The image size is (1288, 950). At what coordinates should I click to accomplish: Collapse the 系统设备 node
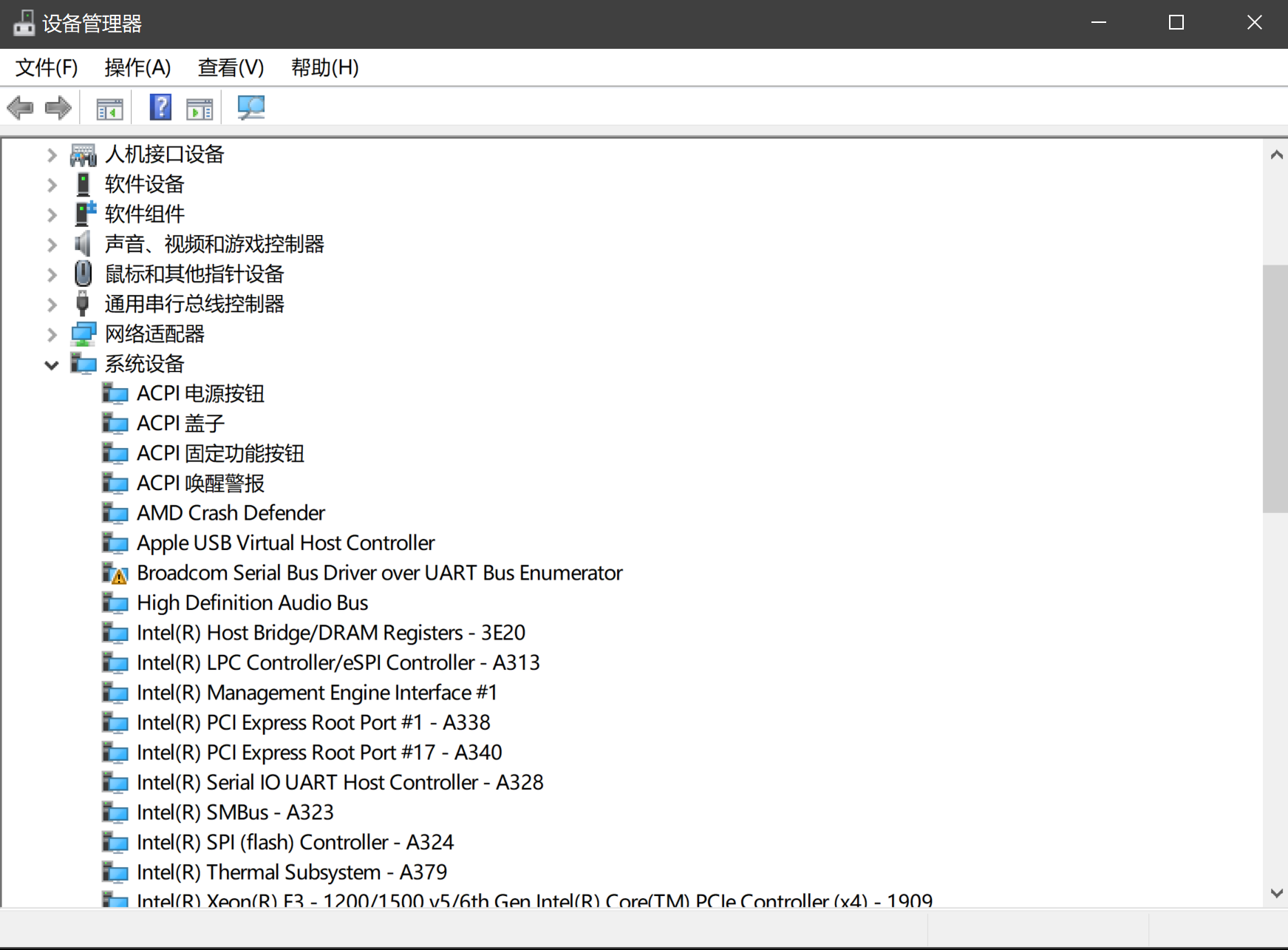(52, 364)
